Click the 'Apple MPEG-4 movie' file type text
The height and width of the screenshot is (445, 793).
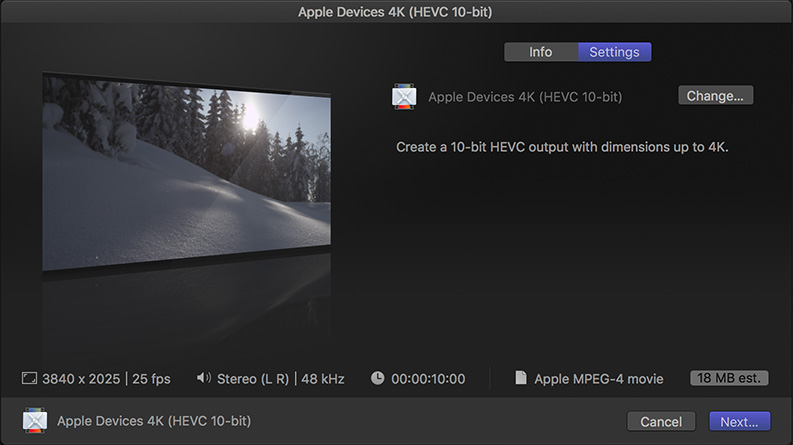click(x=599, y=379)
